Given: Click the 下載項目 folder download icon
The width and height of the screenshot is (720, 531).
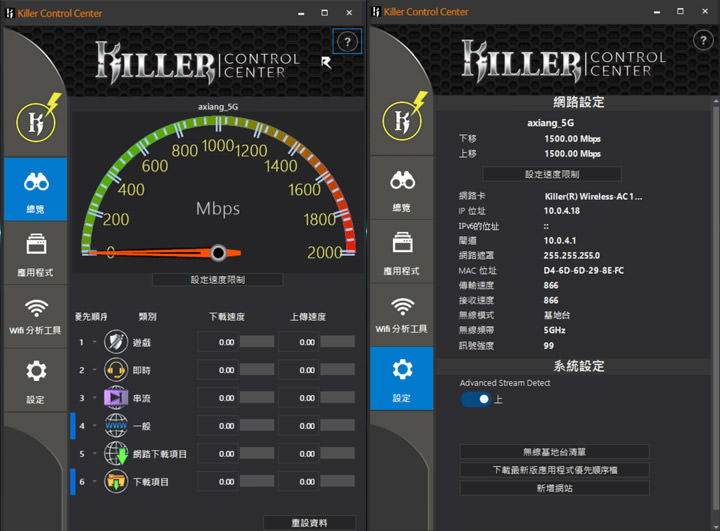Looking at the screenshot, I should click(x=116, y=482).
